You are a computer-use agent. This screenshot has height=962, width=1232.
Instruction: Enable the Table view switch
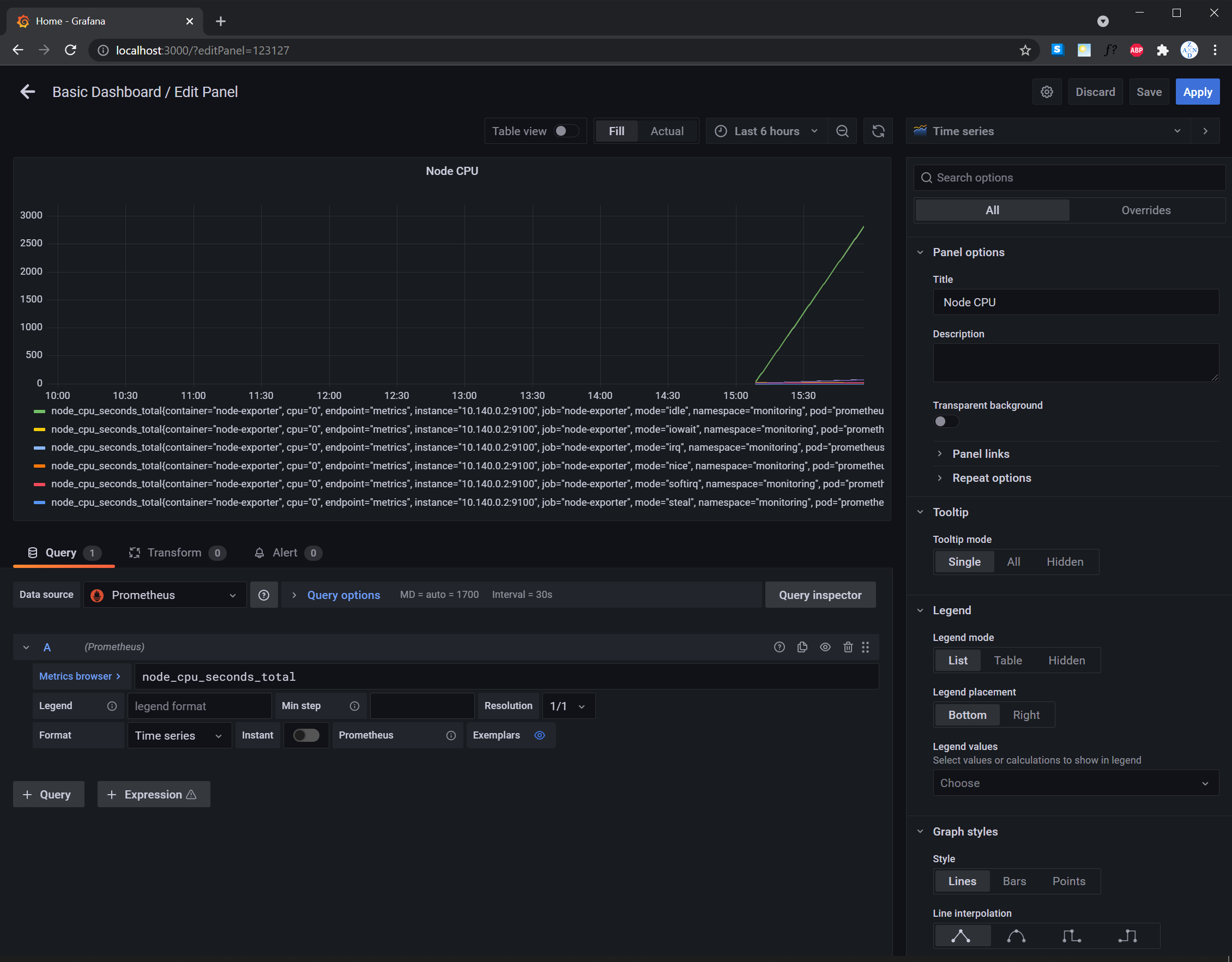tap(566, 131)
